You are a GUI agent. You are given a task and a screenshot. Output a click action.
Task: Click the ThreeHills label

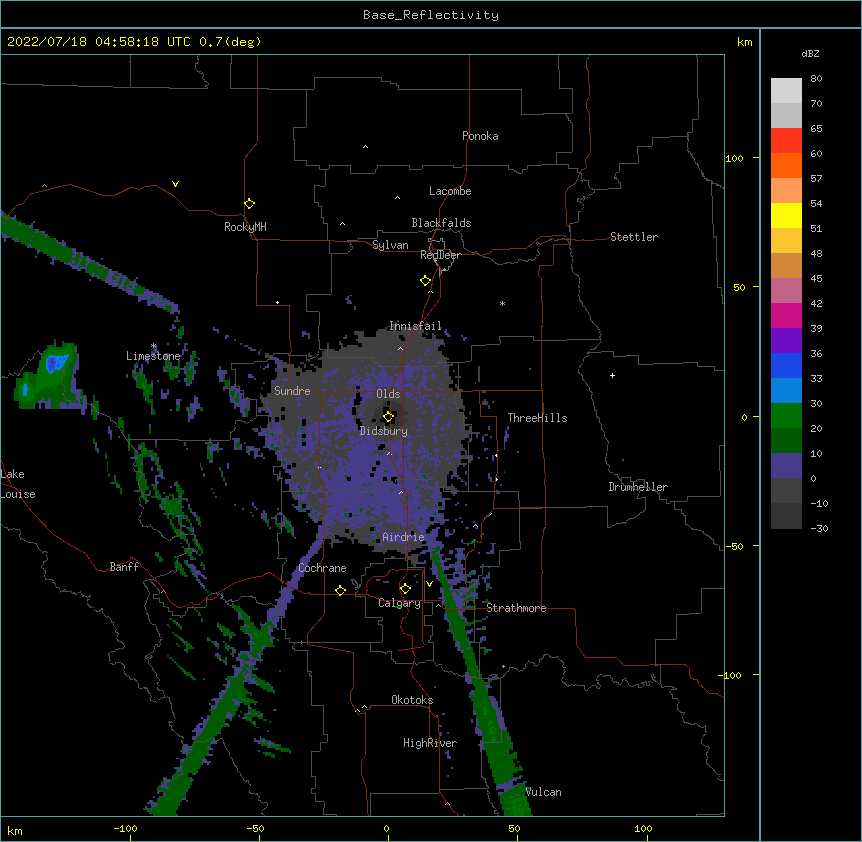pyautogui.click(x=537, y=418)
